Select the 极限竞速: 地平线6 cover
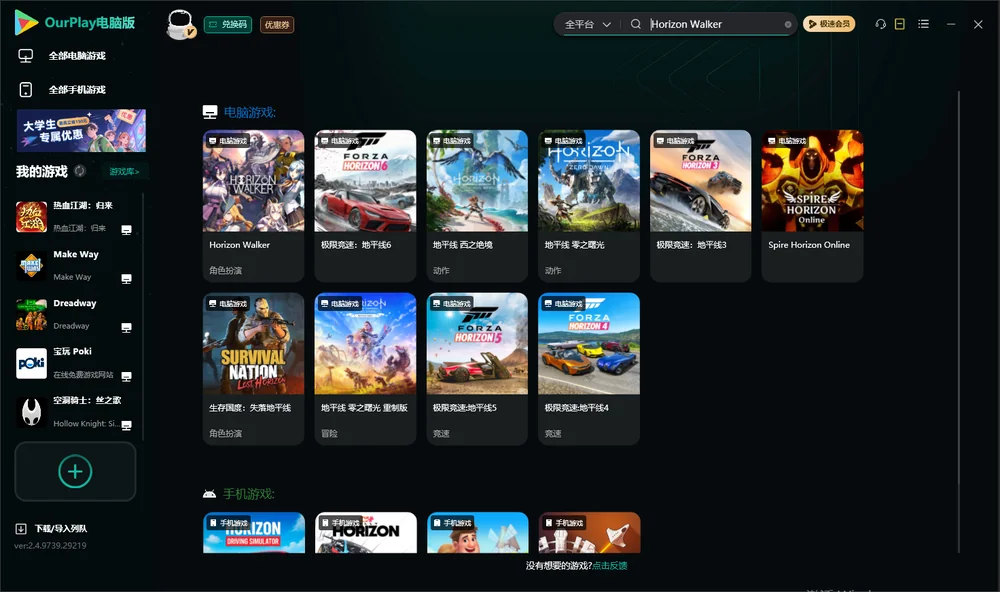The width and height of the screenshot is (1000, 592). pyautogui.click(x=365, y=181)
